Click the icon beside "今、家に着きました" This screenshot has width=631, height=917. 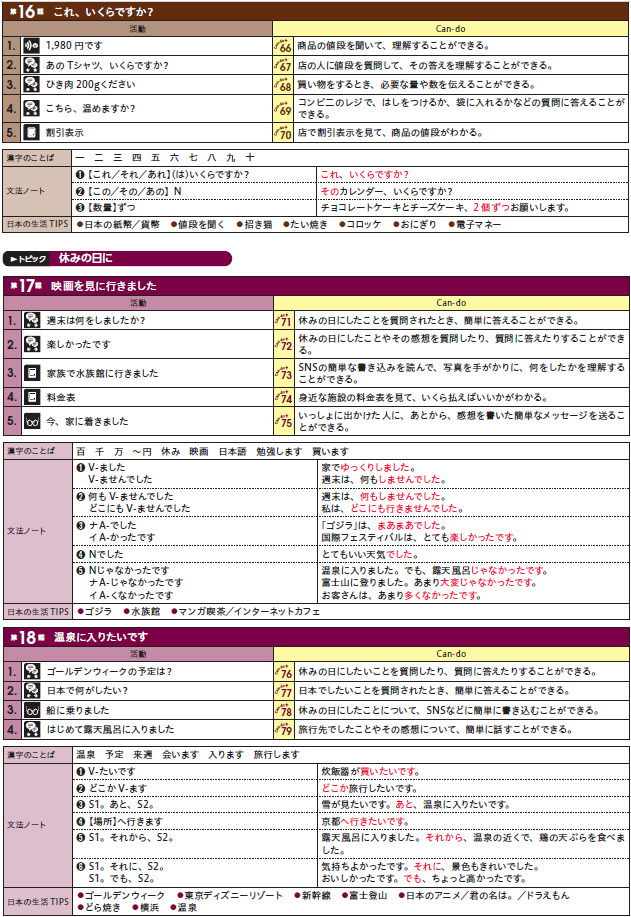[x=31, y=421]
